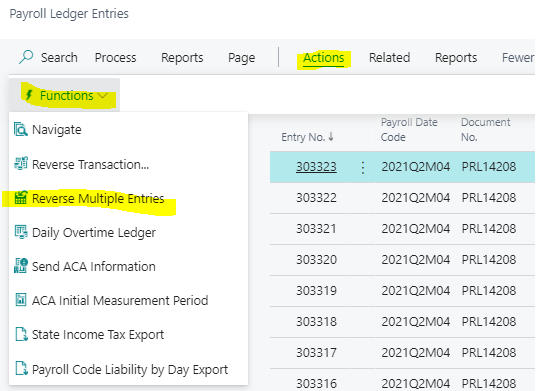
Task: Select the Related tab
Action: [x=390, y=58]
